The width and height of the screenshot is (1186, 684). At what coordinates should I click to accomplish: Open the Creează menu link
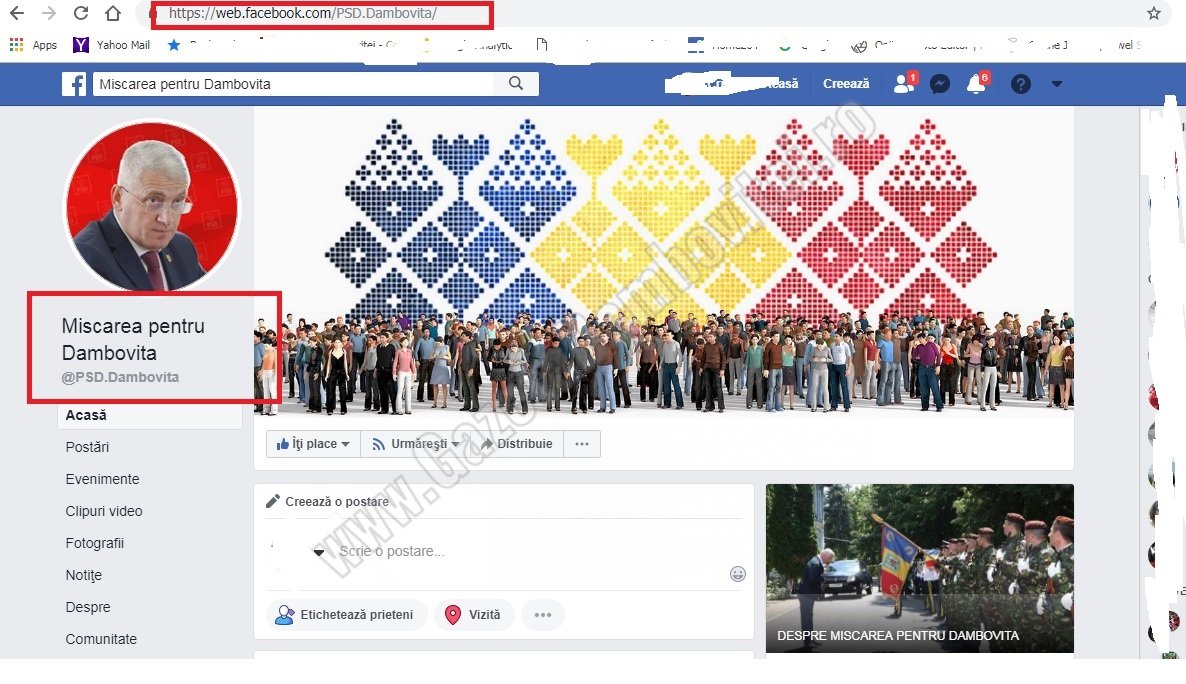pos(846,84)
